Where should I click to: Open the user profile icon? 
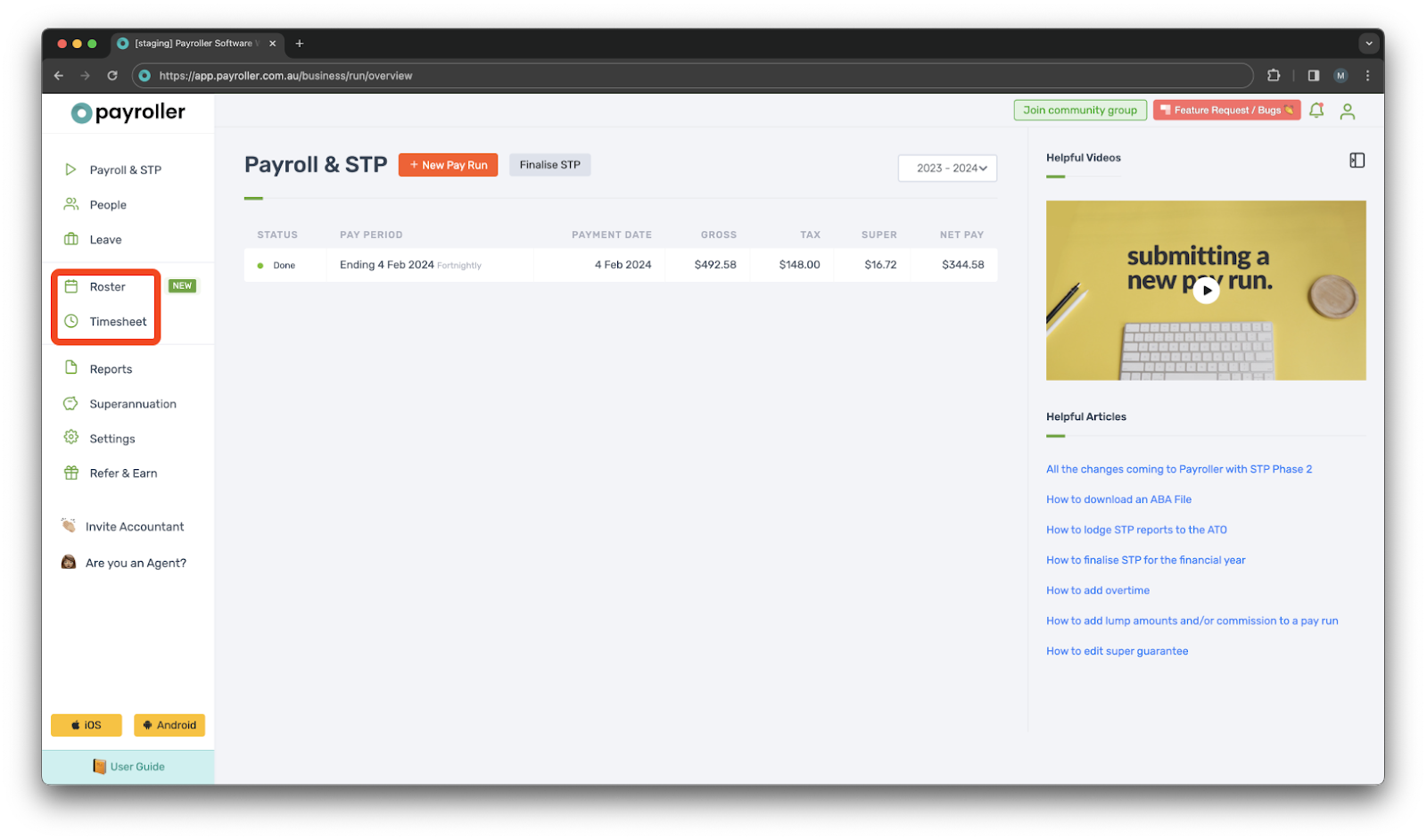click(1348, 111)
